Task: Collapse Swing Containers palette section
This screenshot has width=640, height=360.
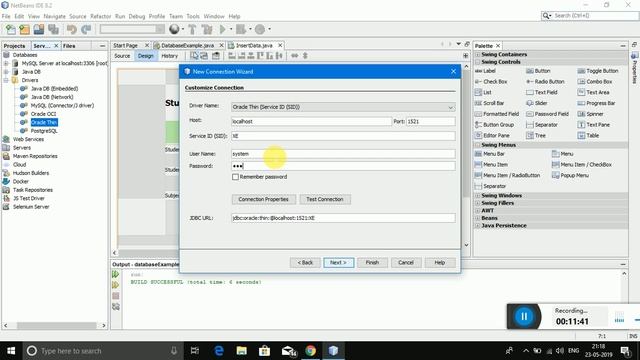Action: coord(478,54)
